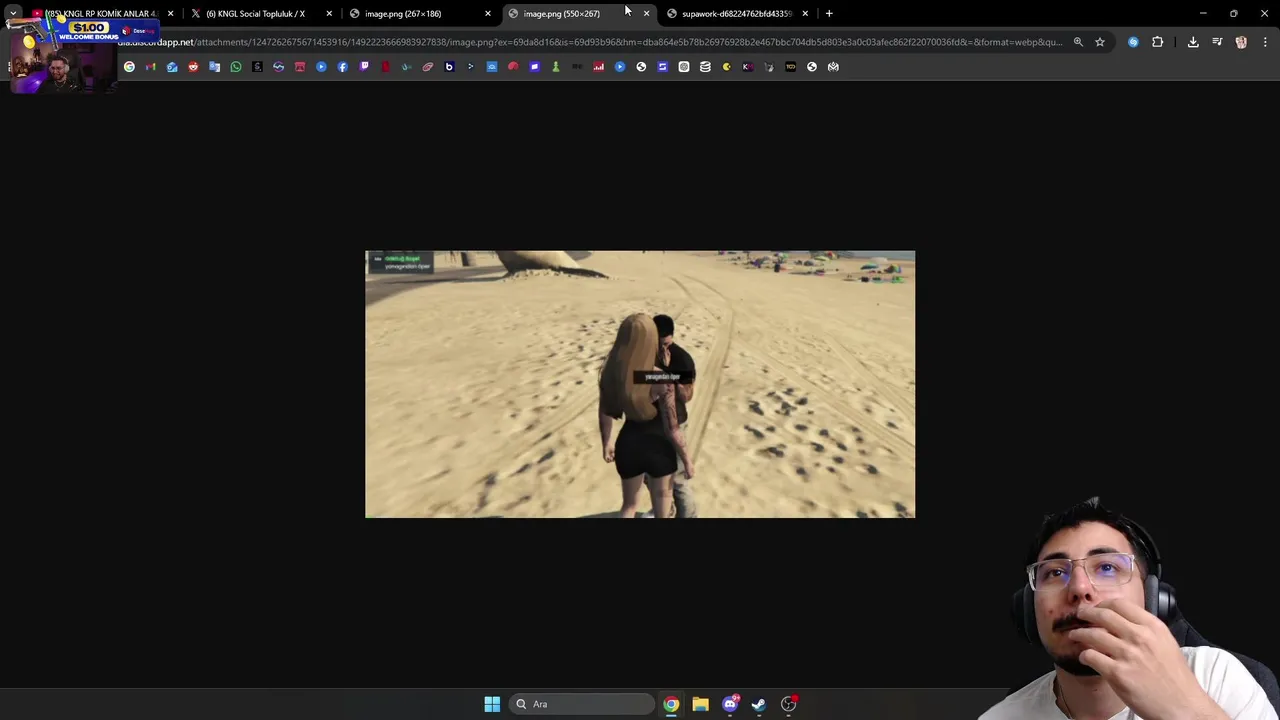
Task: Open Discord from the taskbar
Action: point(730,704)
